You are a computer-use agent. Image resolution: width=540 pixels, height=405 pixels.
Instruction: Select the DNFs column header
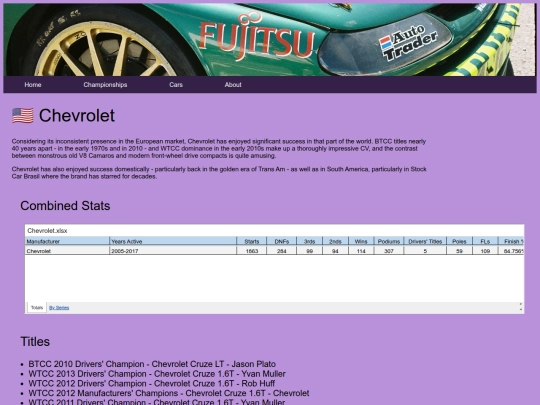[281, 241]
